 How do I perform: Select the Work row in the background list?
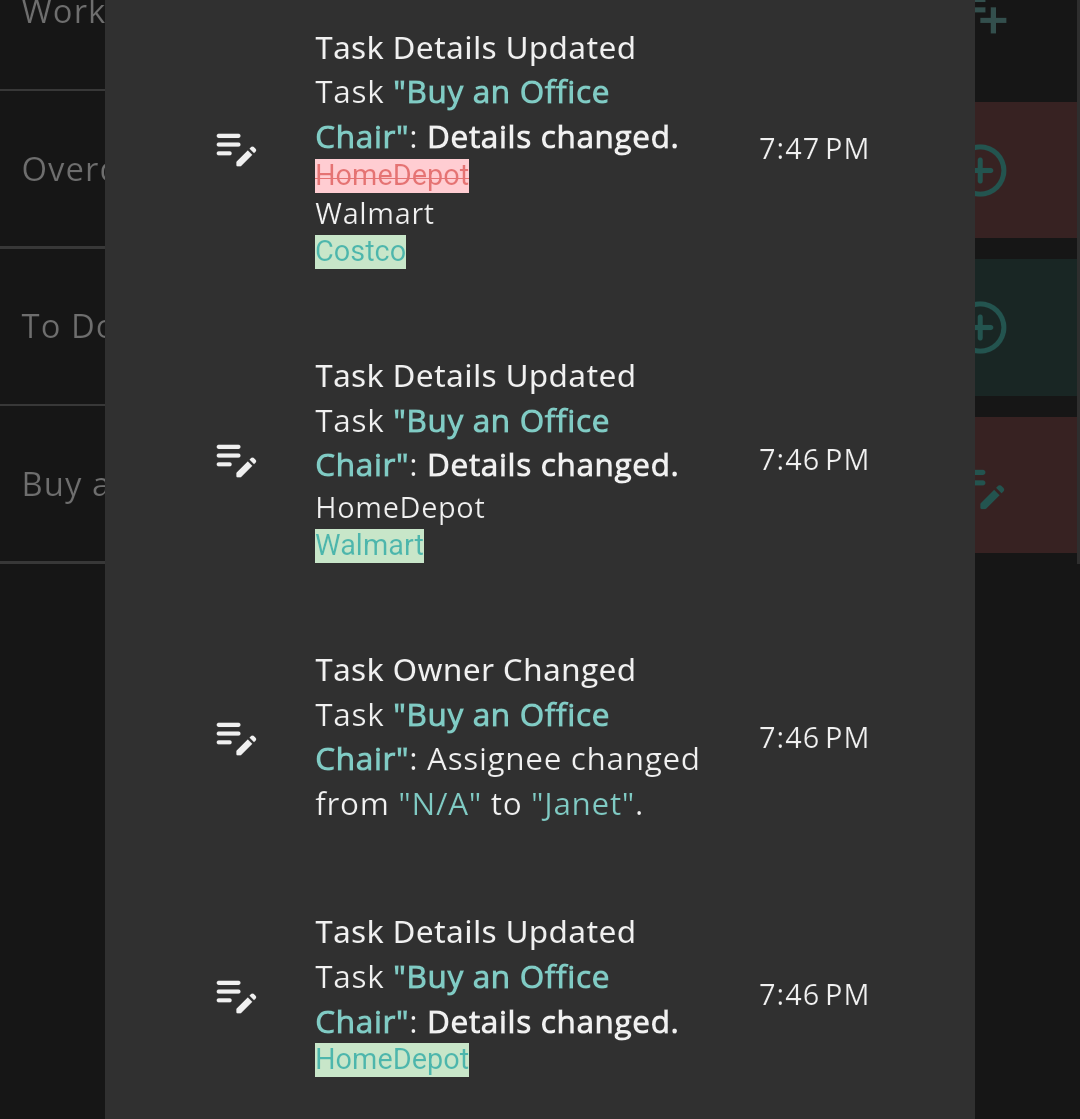point(53,44)
